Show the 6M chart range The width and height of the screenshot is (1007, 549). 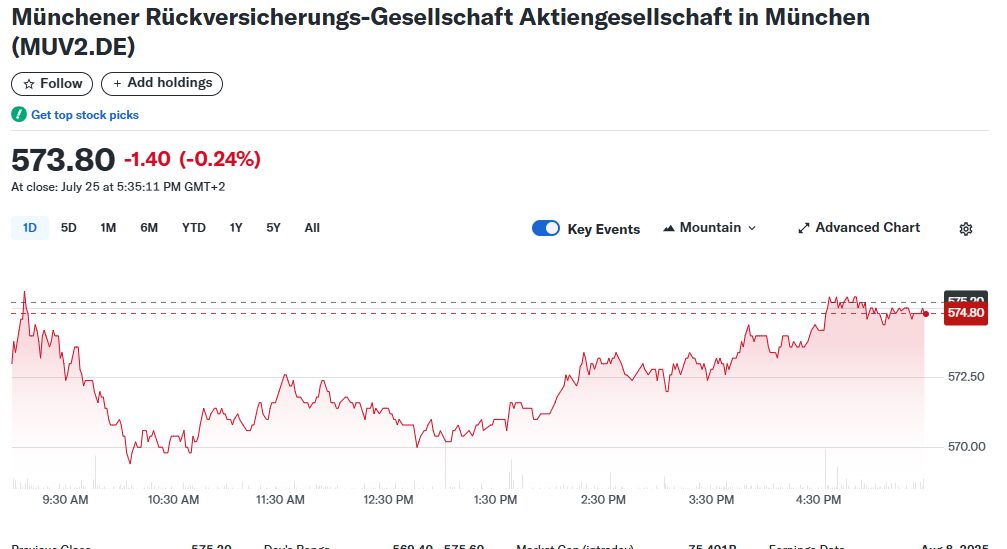coord(149,228)
